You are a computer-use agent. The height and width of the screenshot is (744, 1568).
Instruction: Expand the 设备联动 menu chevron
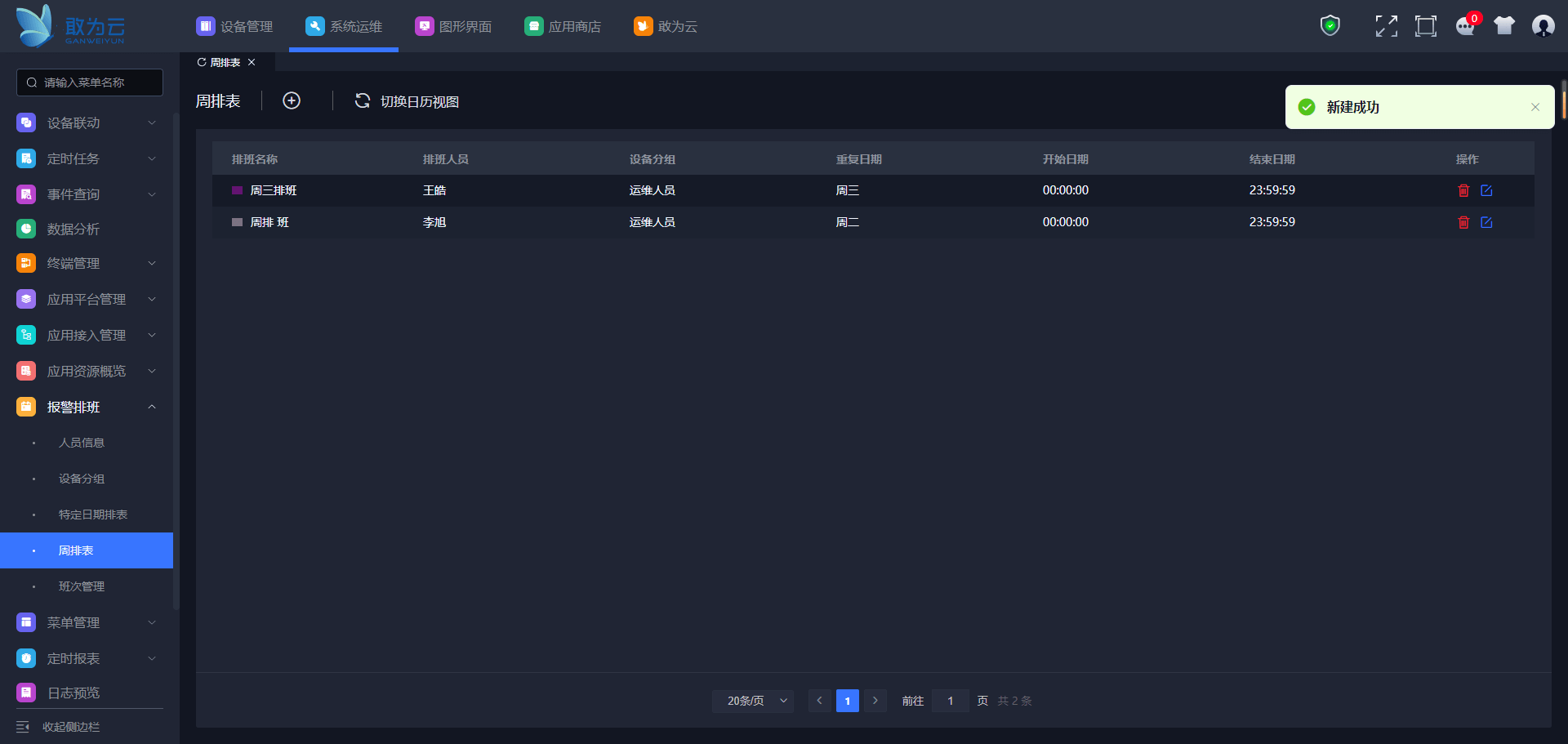tap(152, 123)
